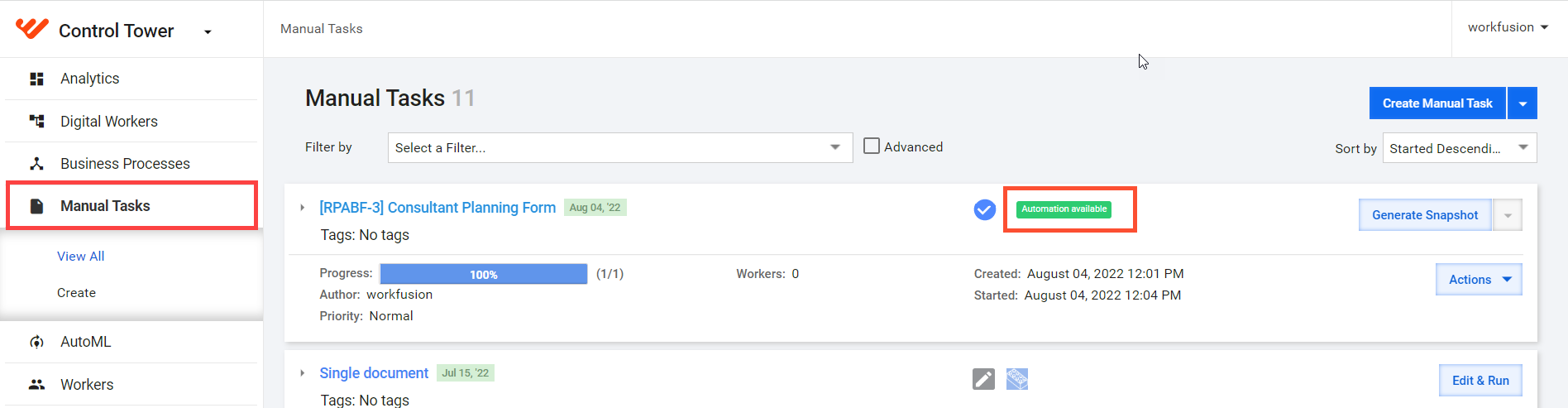Enable the Advanced filter checkbox
Screen dimensions: 1568x408
tap(872, 146)
